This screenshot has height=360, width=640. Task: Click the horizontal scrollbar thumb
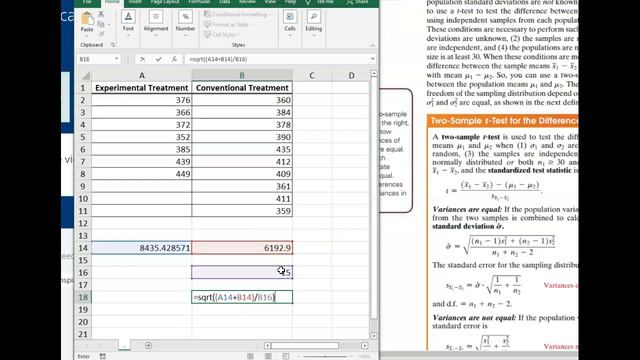pyautogui.click(x=304, y=345)
